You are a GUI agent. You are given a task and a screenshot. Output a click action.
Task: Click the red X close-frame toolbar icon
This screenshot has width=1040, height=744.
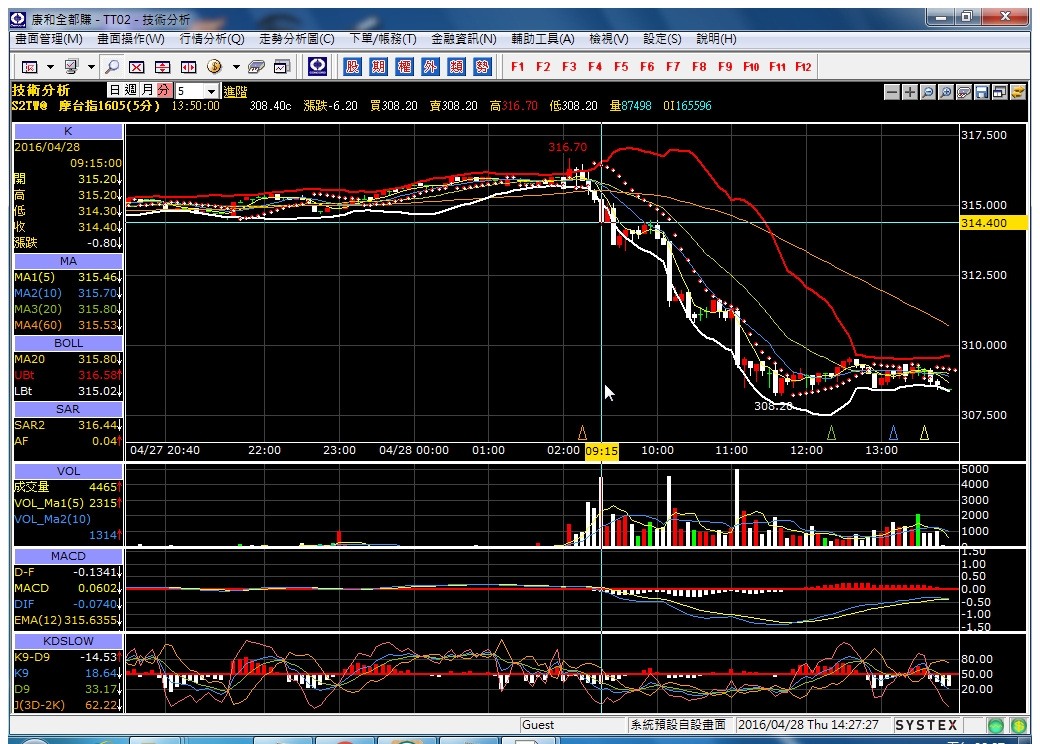[x=137, y=66]
